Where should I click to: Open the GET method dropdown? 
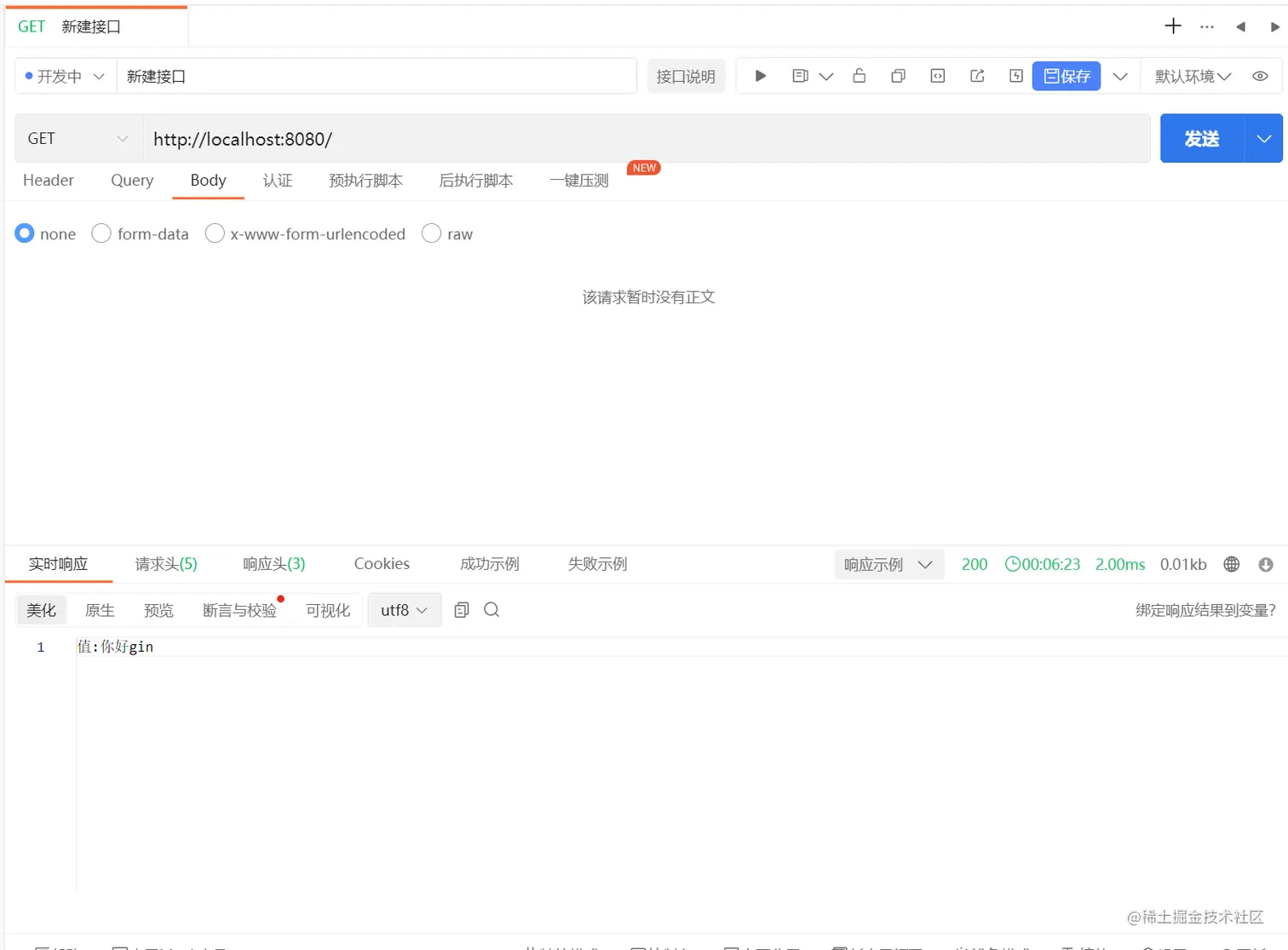click(77, 138)
